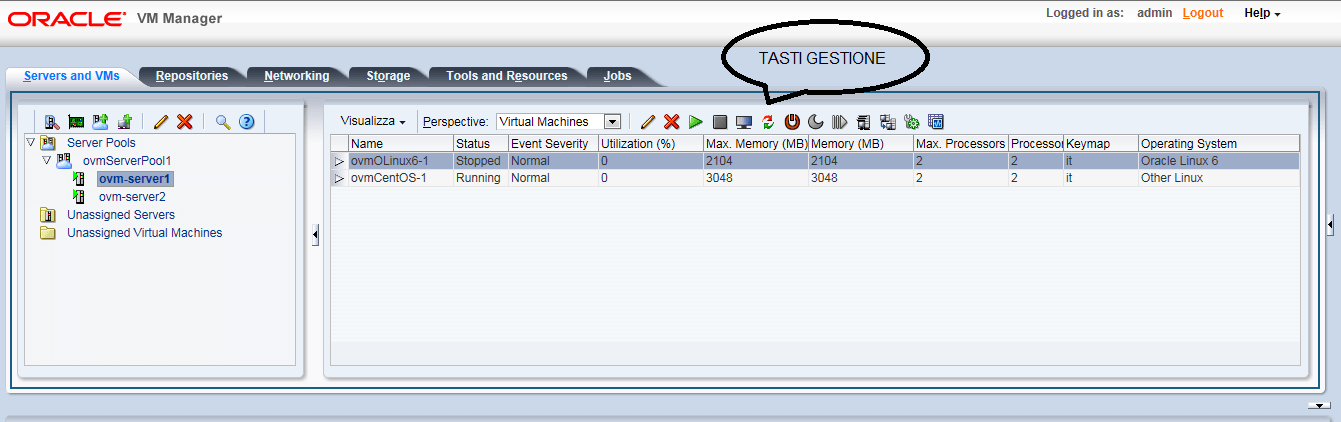Open the Perspective combo box arrow
The height and width of the screenshot is (422, 1341).
coord(613,122)
